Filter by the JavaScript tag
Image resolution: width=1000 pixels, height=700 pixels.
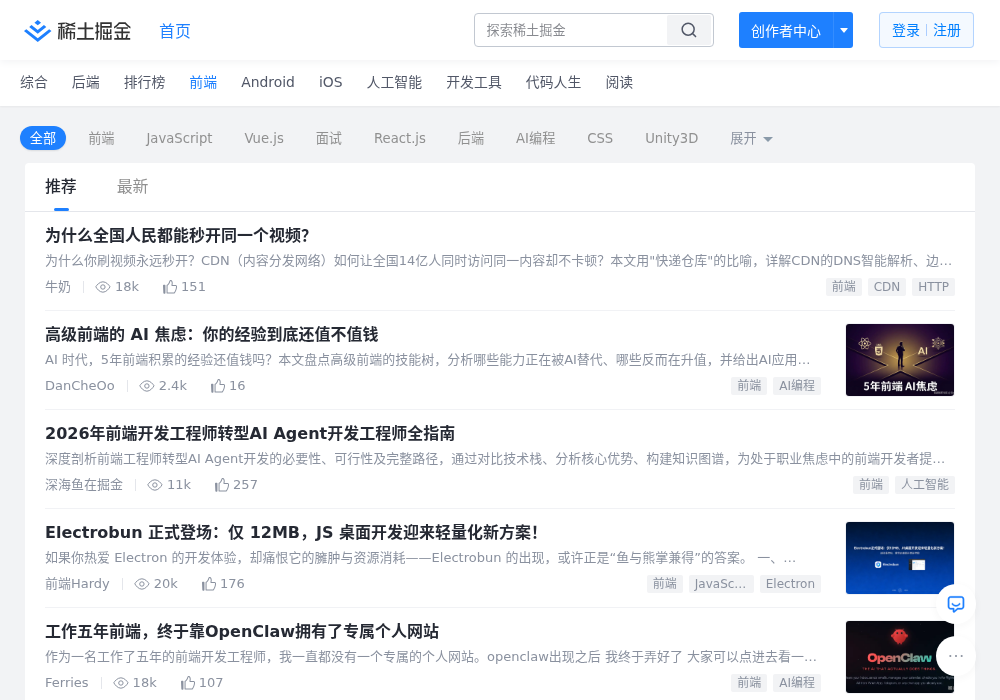[x=179, y=138]
